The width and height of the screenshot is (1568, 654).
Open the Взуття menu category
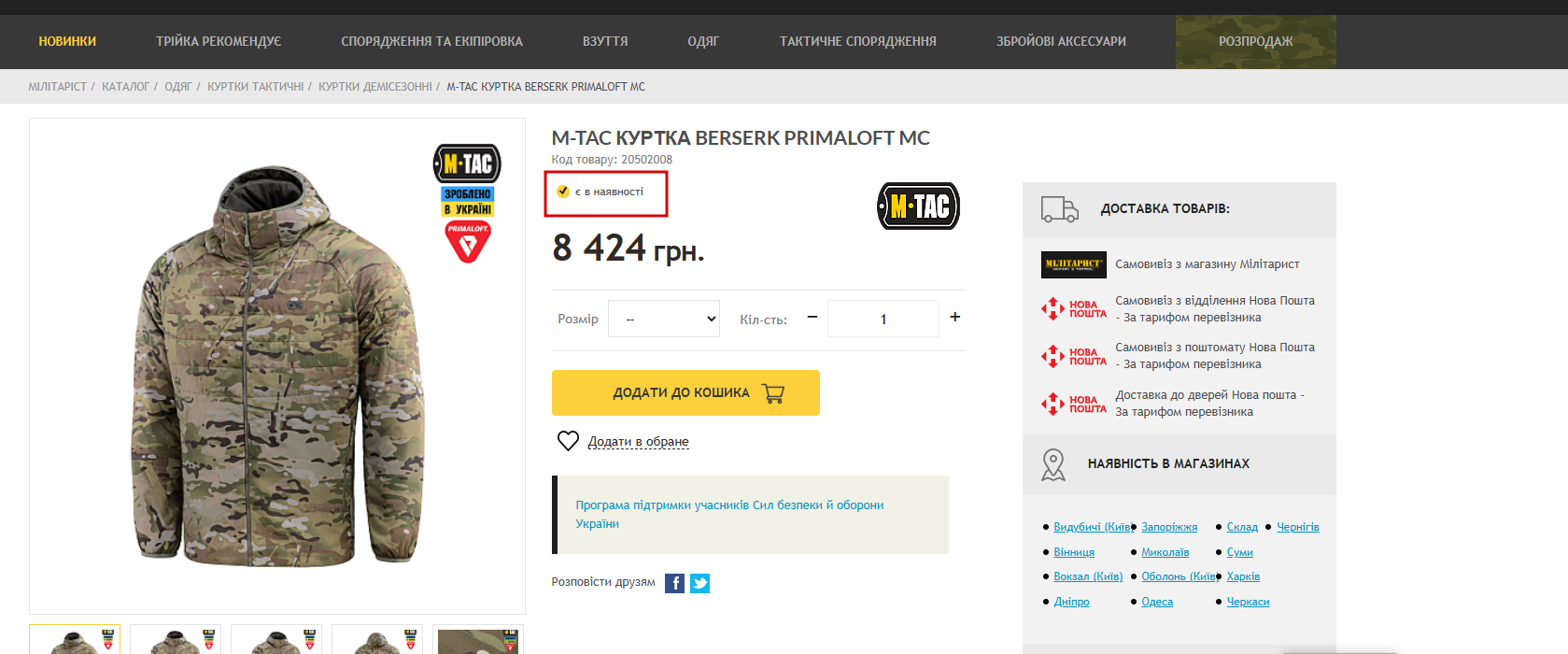point(605,41)
